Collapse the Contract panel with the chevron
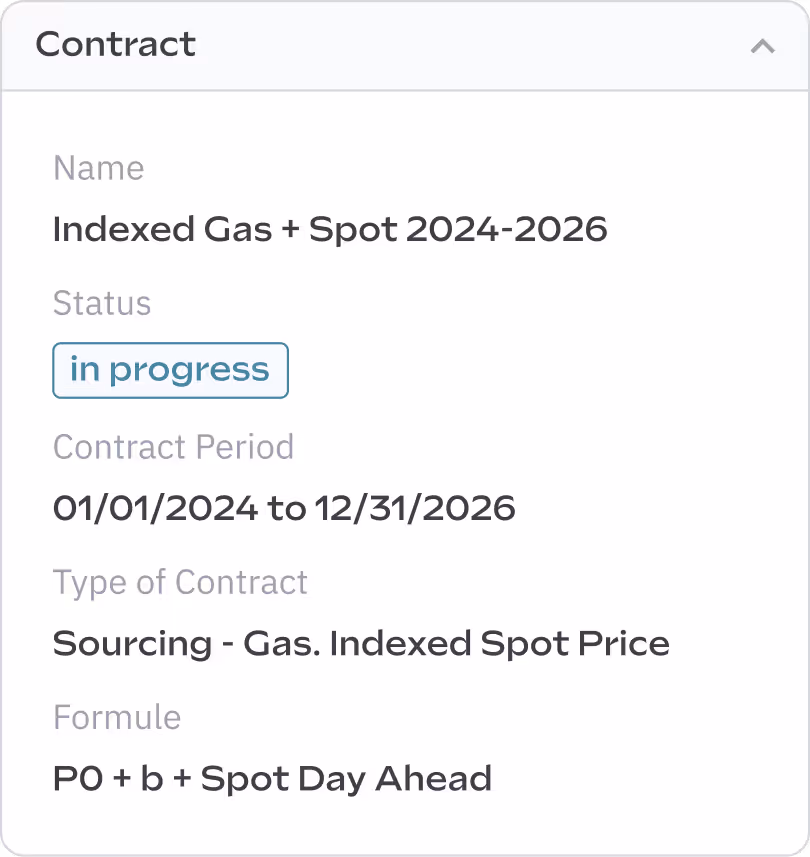 pos(762,46)
